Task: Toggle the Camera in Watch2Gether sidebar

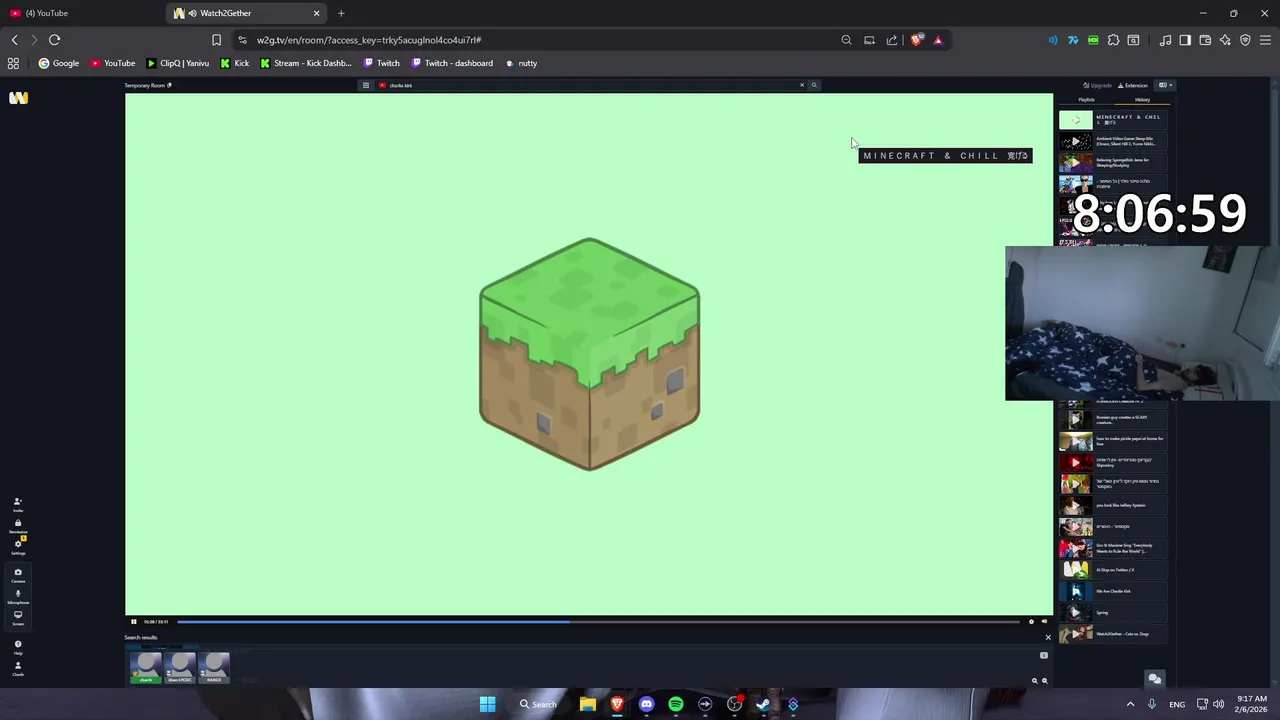Action: [x=18, y=575]
